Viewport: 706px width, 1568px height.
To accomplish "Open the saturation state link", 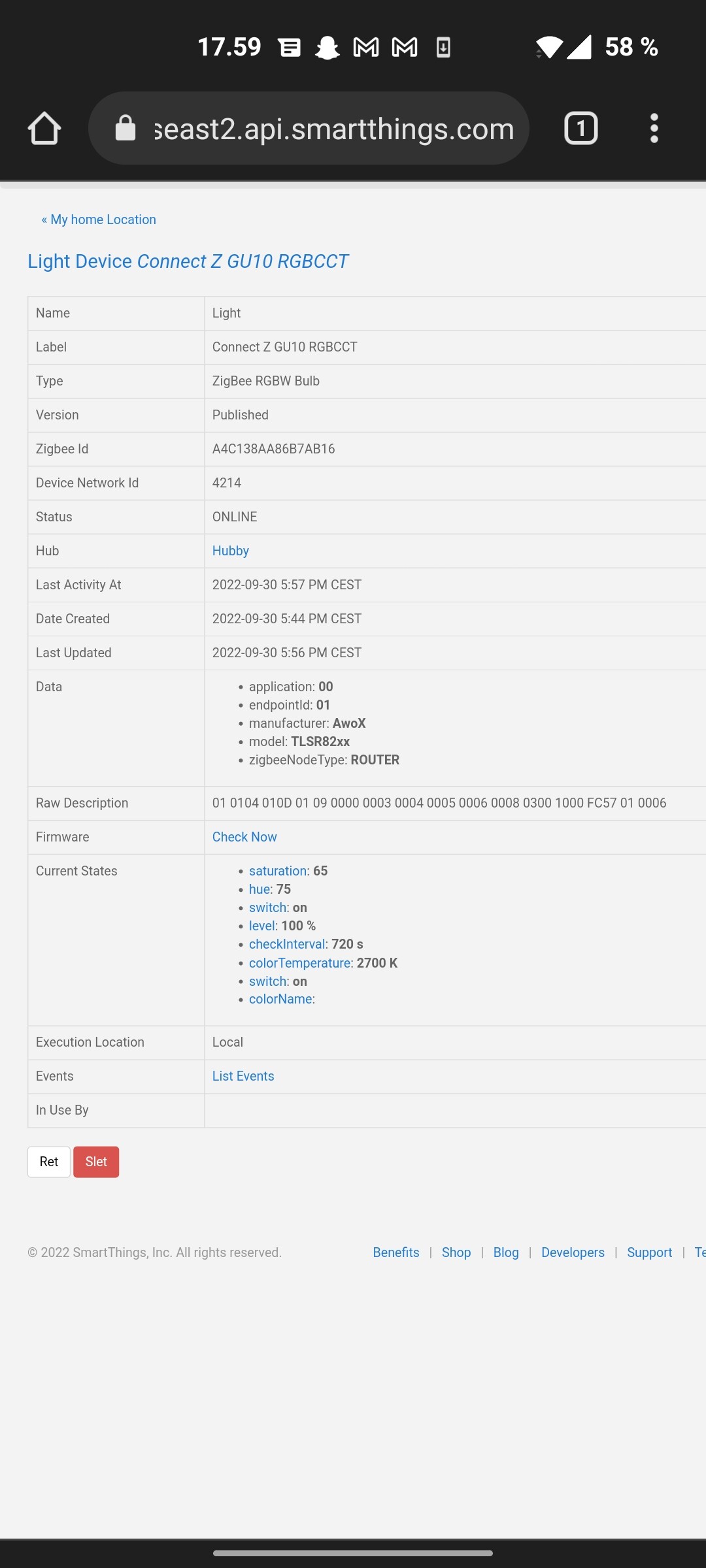I will tap(278, 871).
